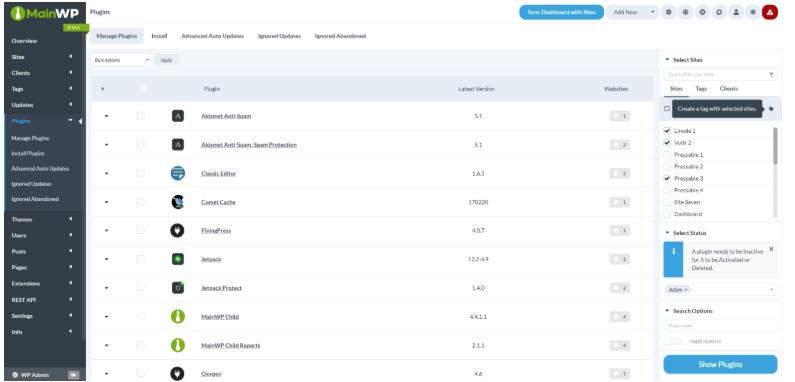Viewport: 795px width, 382px height.
Task: Click the FlyingPress plugin icon
Action: point(177,230)
